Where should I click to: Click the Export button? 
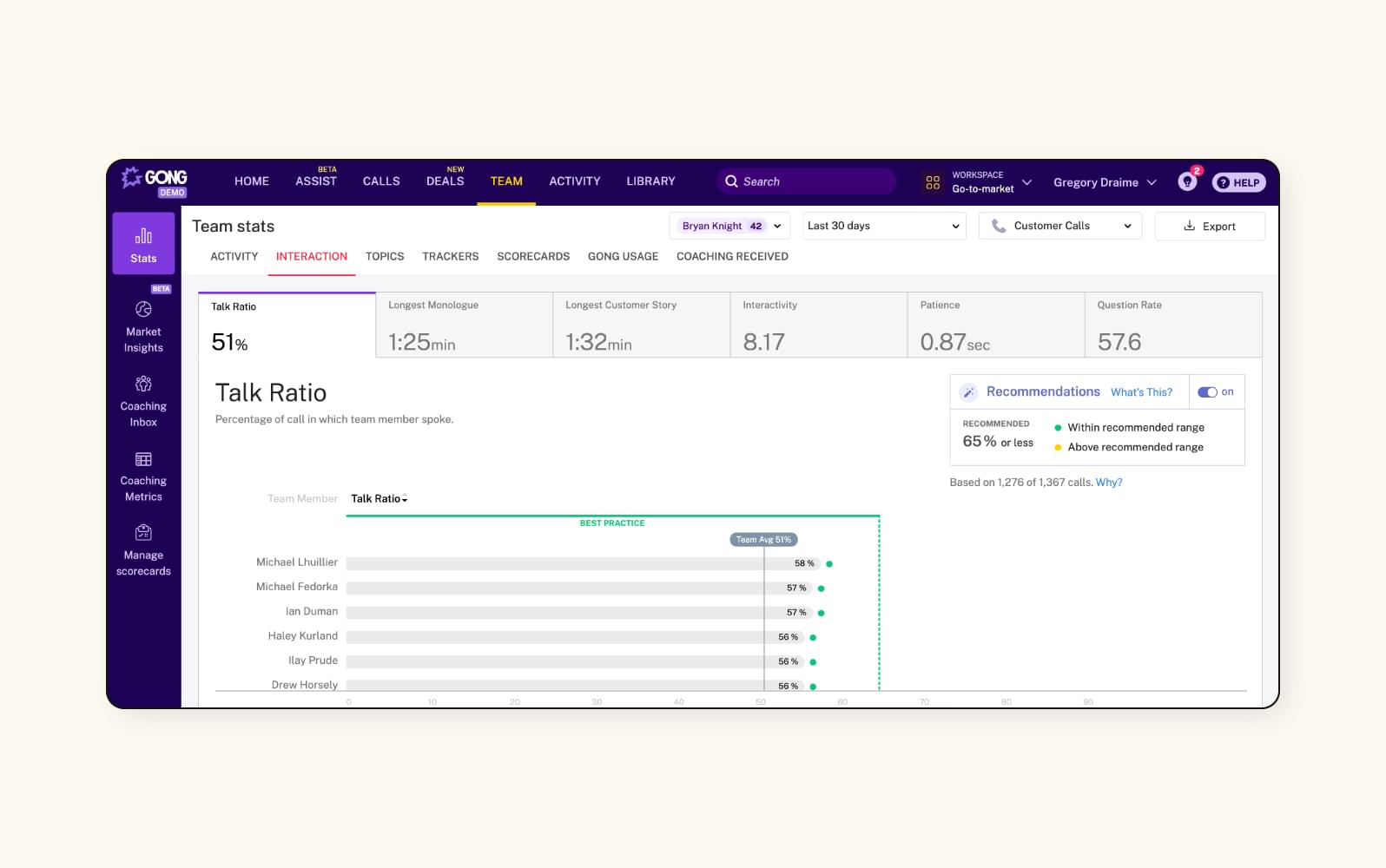(x=1209, y=227)
